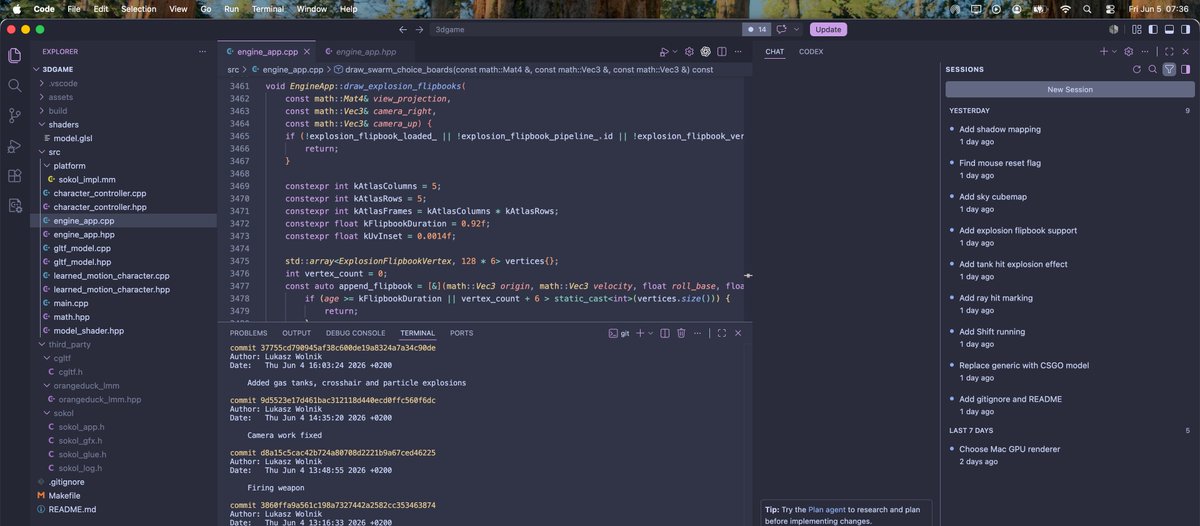Open chat settings gear icon
This screenshot has height=526, width=1200.
click(1129, 51)
